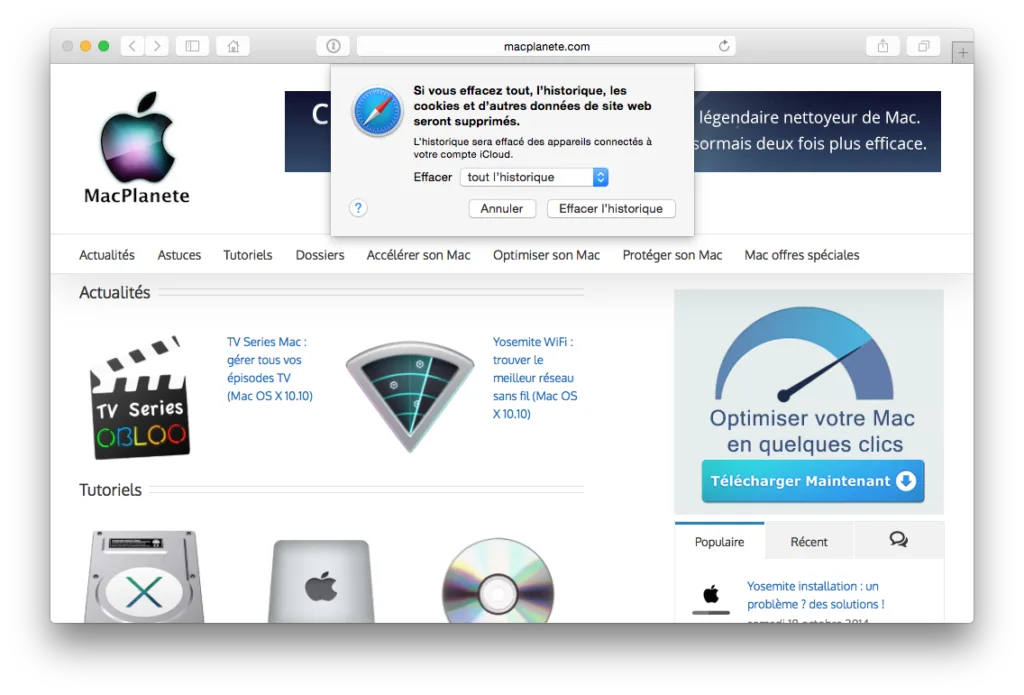Reload the macplanete.com page
This screenshot has height=695, width=1024.
point(723,45)
